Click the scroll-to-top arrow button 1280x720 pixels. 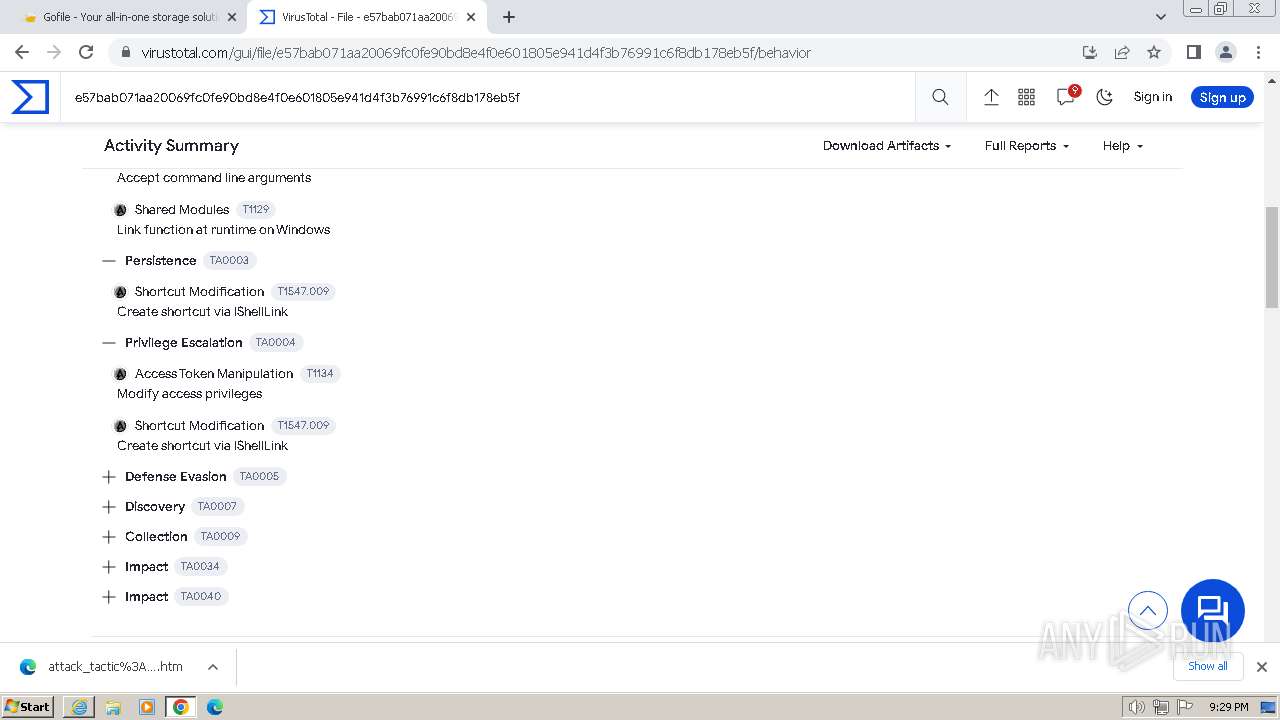click(x=1148, y=610)
